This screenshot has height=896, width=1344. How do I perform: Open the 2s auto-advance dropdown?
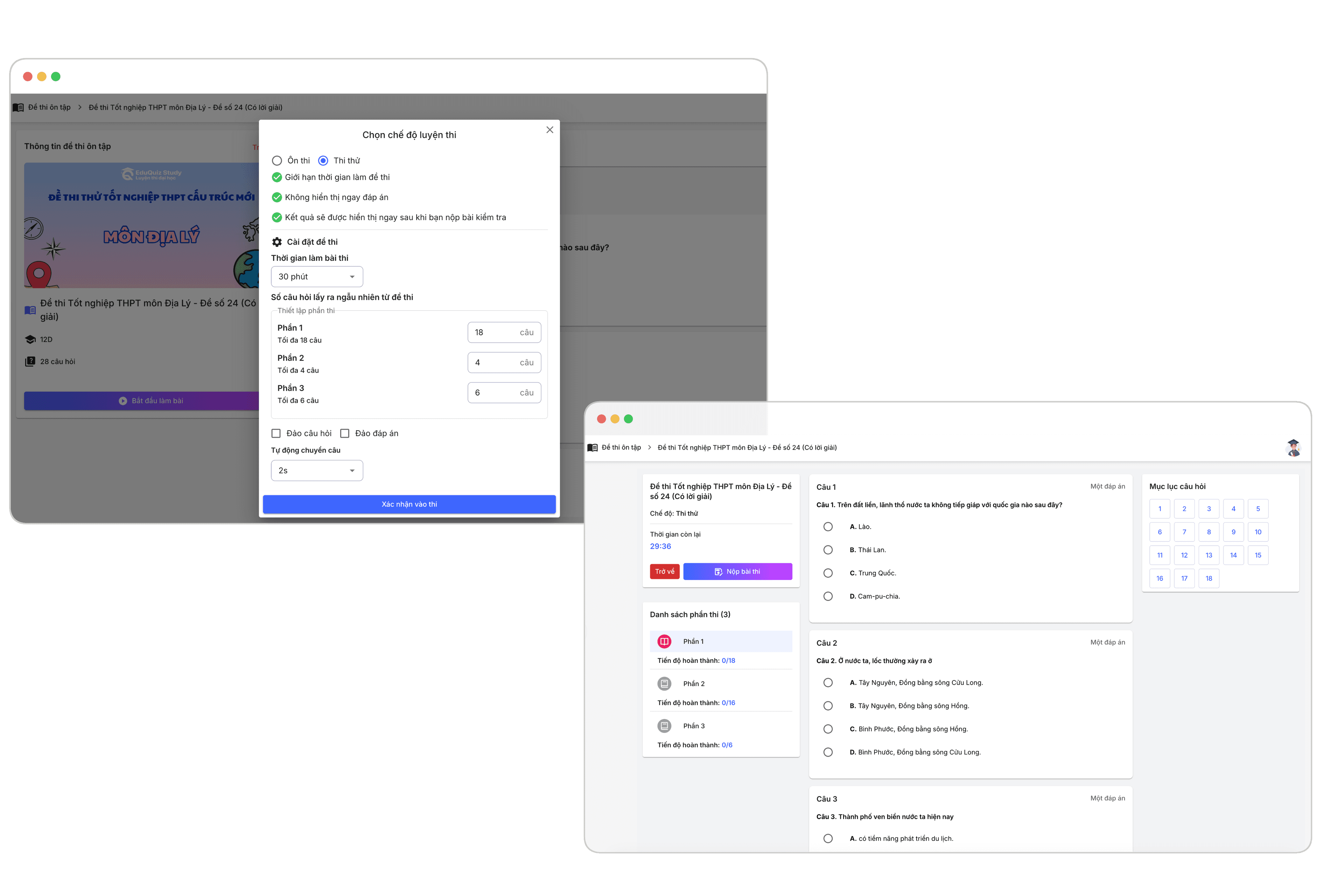click(x=316, y=470)
